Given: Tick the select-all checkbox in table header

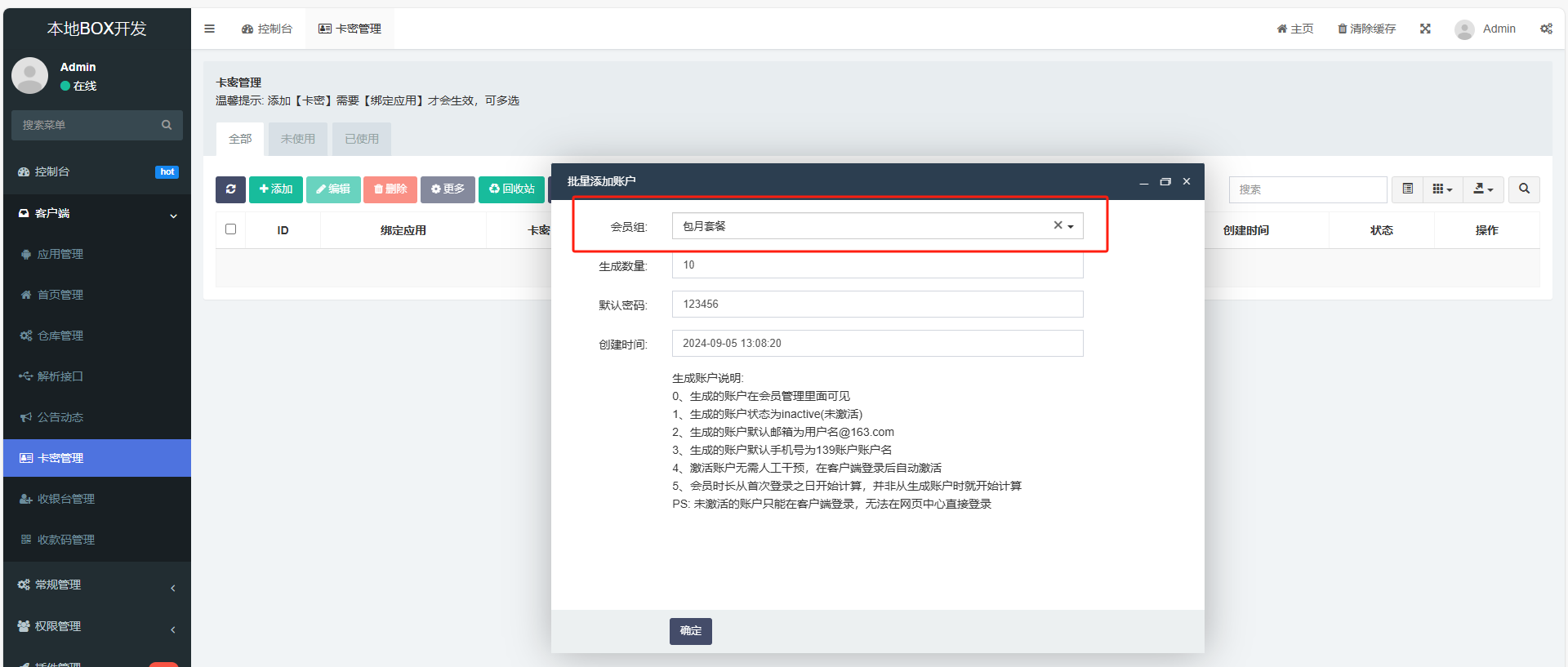Looking at the screenshot, I should [231, 229].
